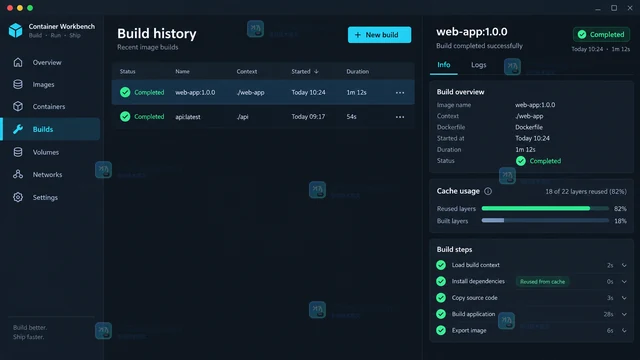Click the 28s Build application duration
The image size is (640, 360).
tap(609, 314)
